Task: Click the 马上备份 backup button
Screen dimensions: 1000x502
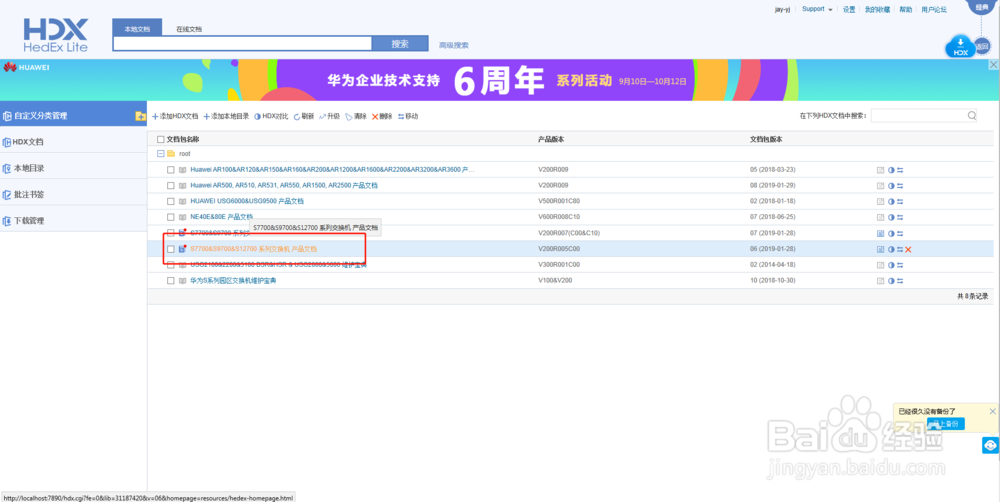Action: coord(946,424)
